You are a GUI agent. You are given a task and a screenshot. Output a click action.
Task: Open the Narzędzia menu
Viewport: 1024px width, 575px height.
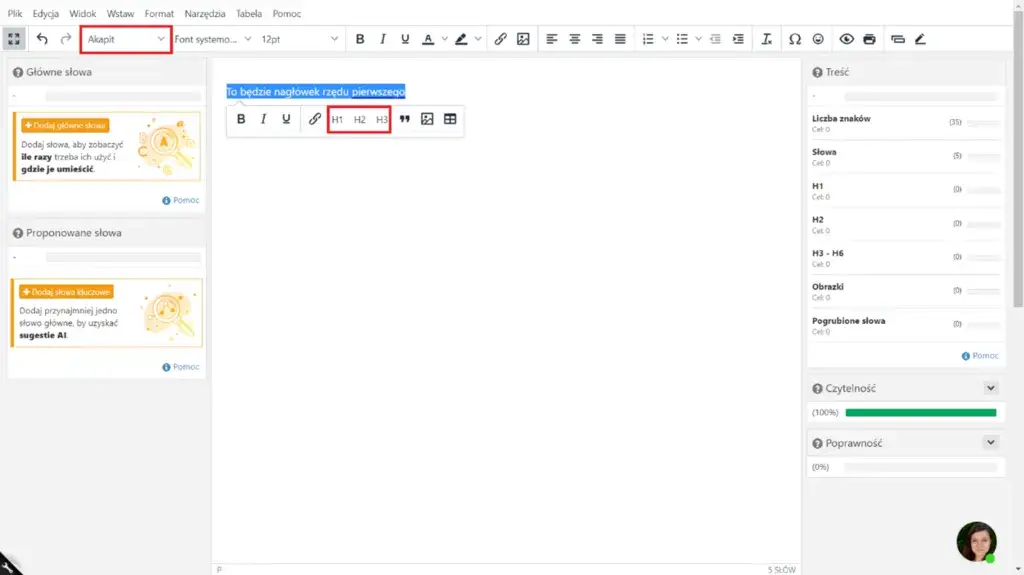tap(205, 14)
